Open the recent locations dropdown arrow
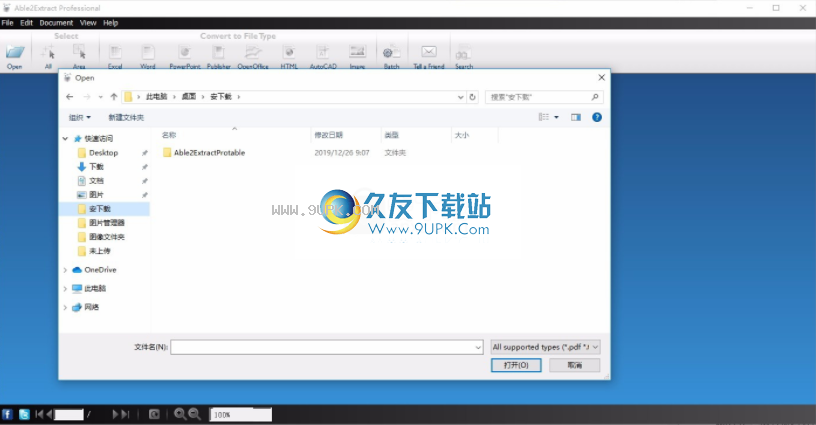The height and width of the screenshot is (425, 816). tap(100, 97)
